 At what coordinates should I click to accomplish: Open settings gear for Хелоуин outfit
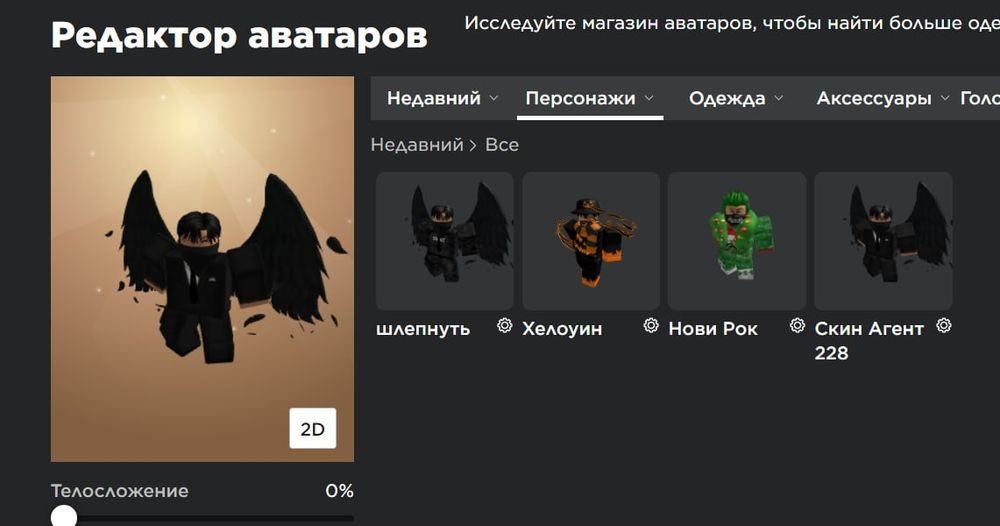click(x=651, y=326)
